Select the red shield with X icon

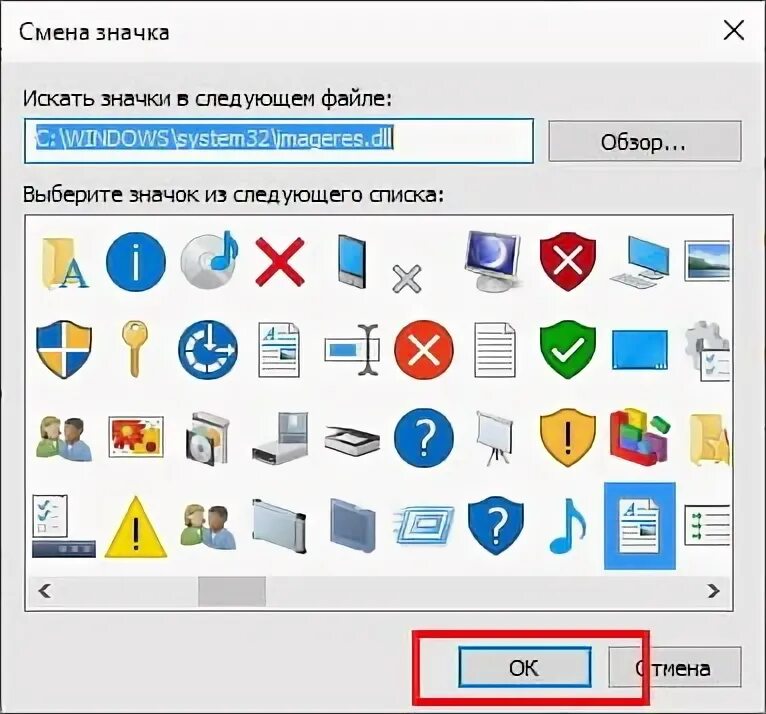click(x=568, y=262)
